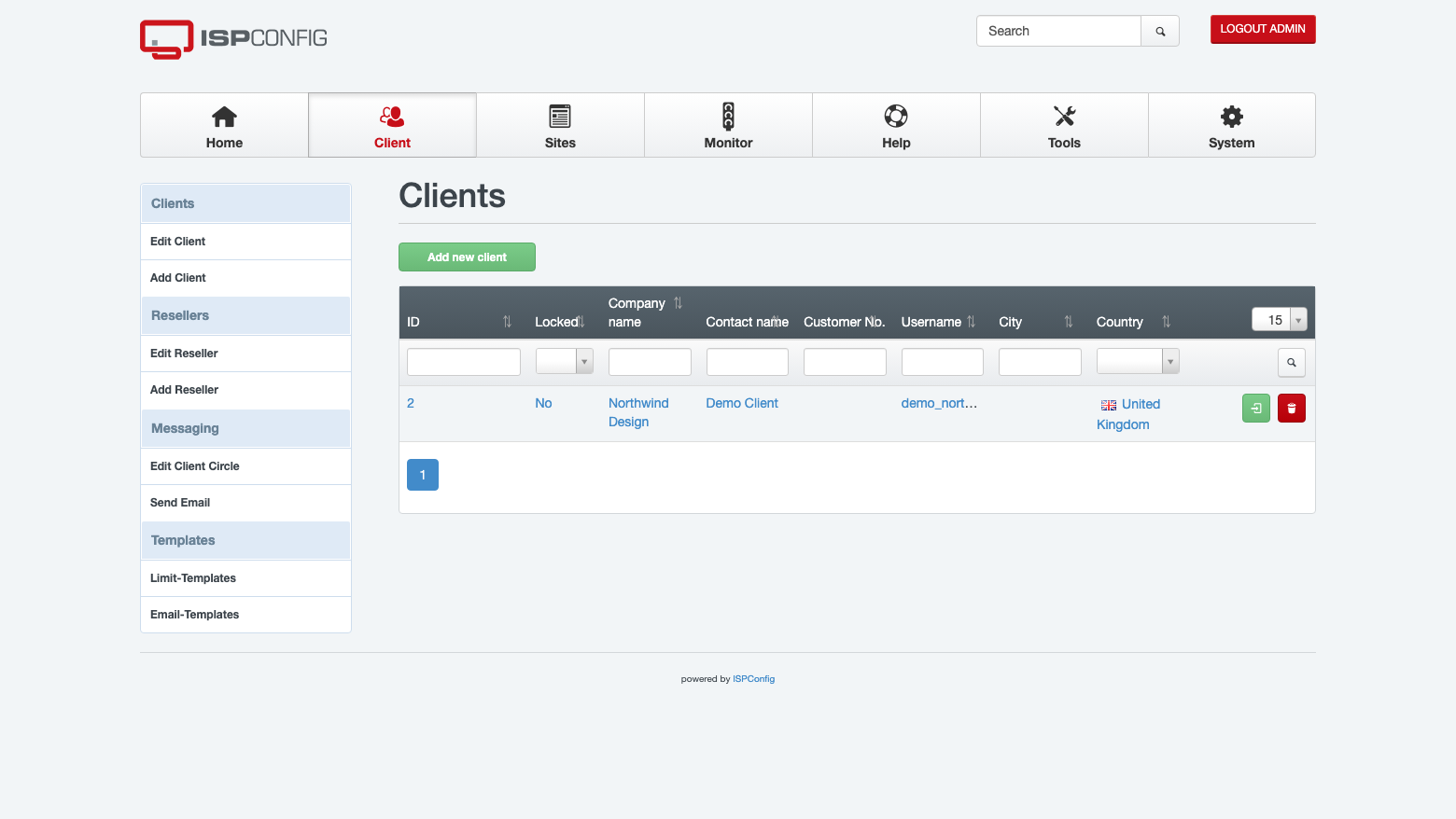
Task: Open the Locked filter dropdown
Action: (x=565, y=361)
